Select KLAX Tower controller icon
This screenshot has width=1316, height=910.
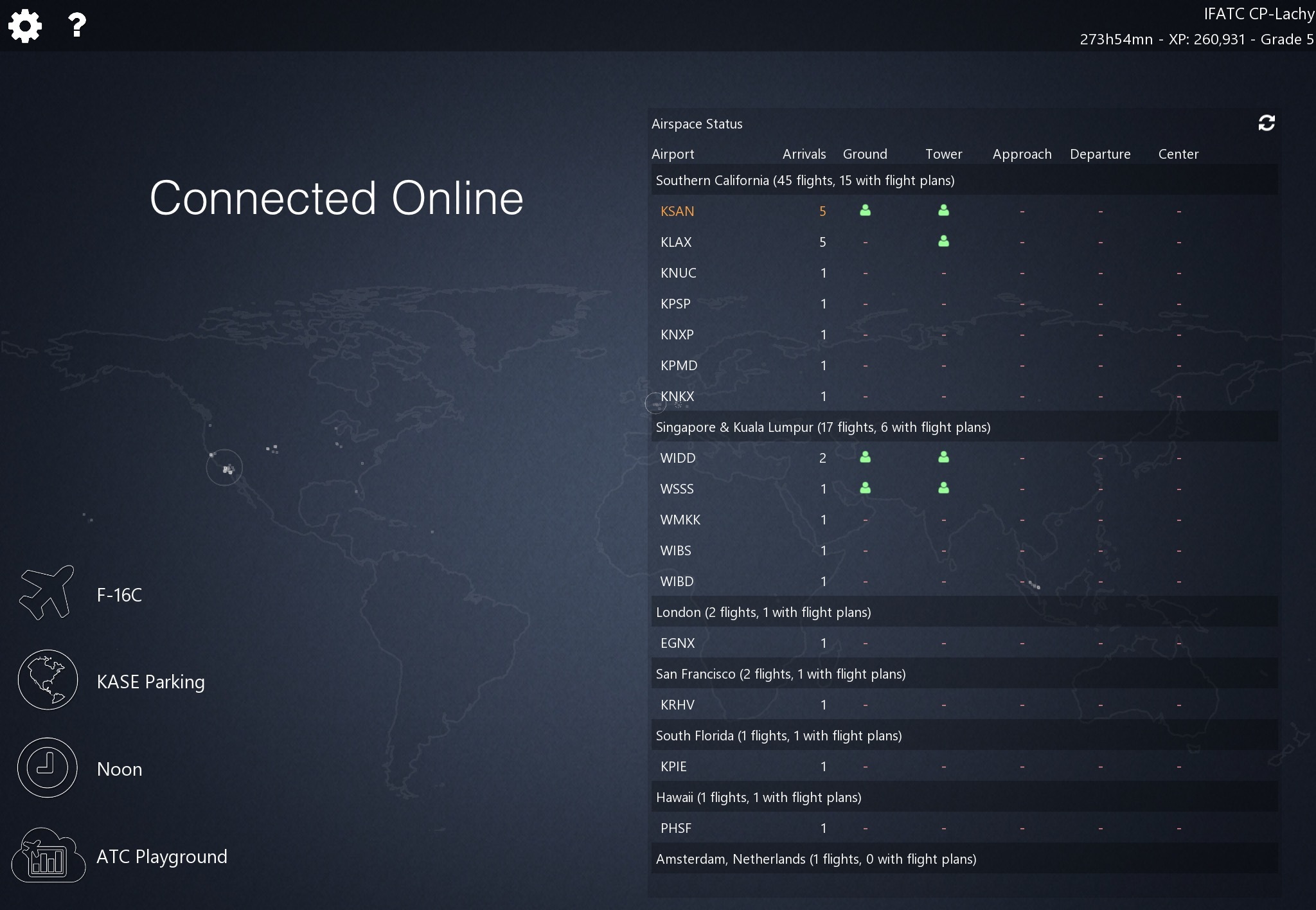pyautogui.click(x=943, y=241)
